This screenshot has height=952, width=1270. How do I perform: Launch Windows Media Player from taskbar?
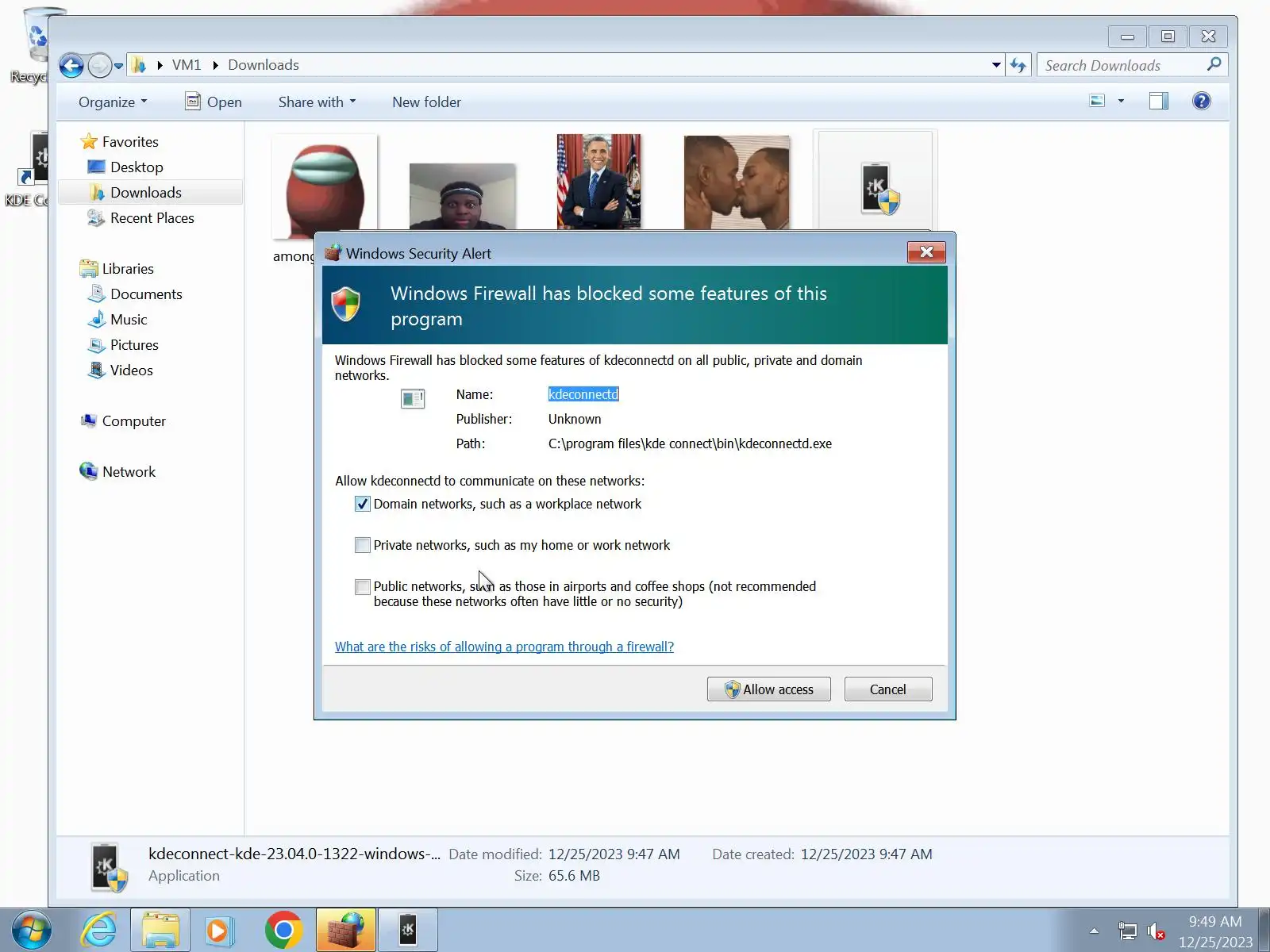pos(218,930)
